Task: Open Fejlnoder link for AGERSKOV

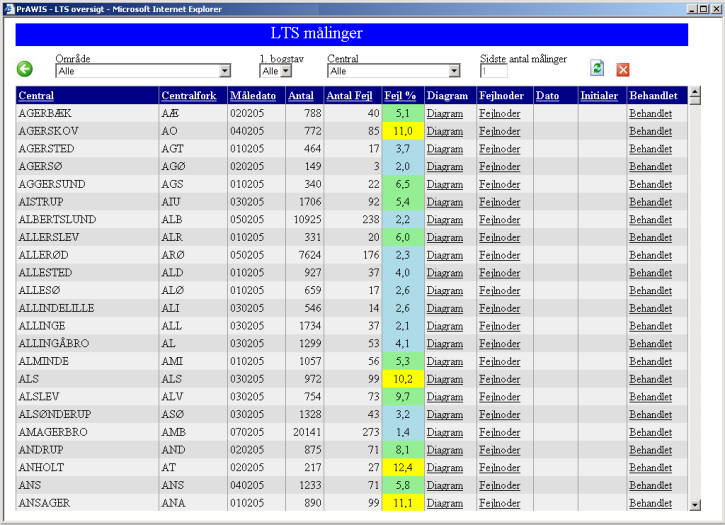Action: click(499, 131)
